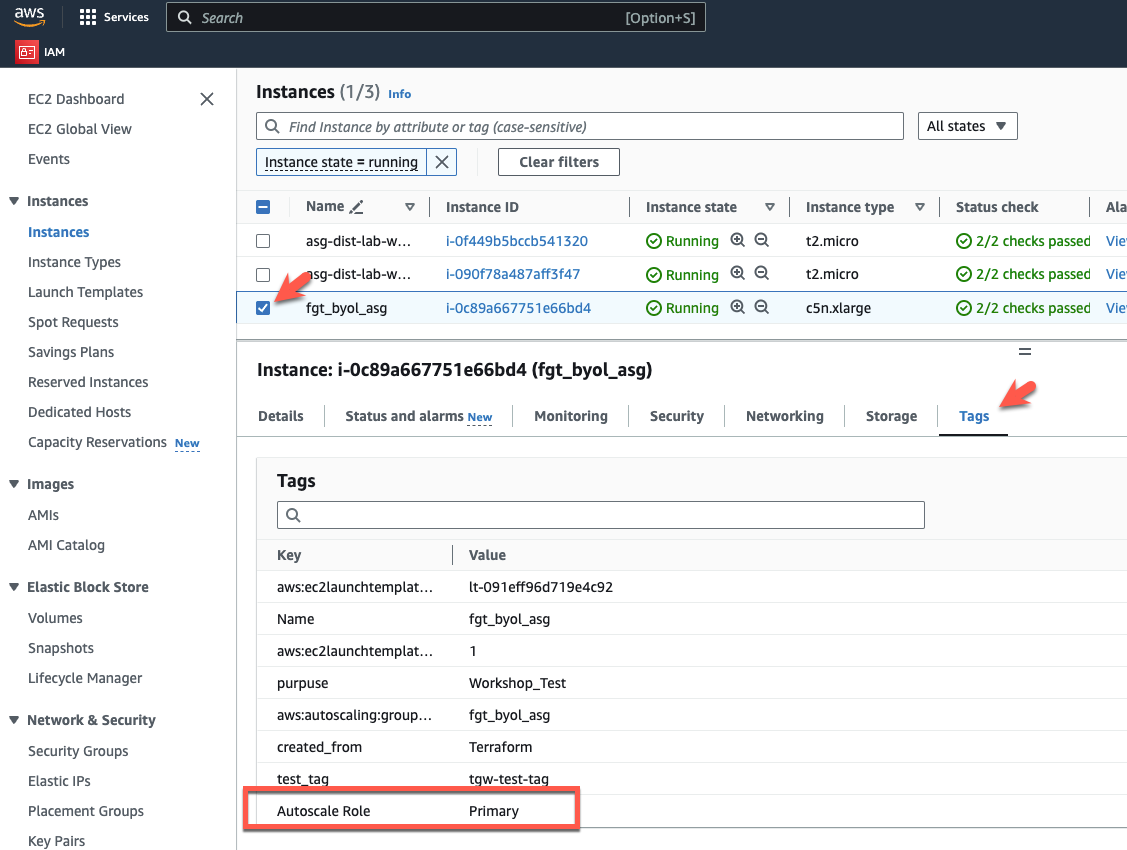1127x850 pixels.
Task: Sort by Name column arrow
Action: click(x=410, y=207)
